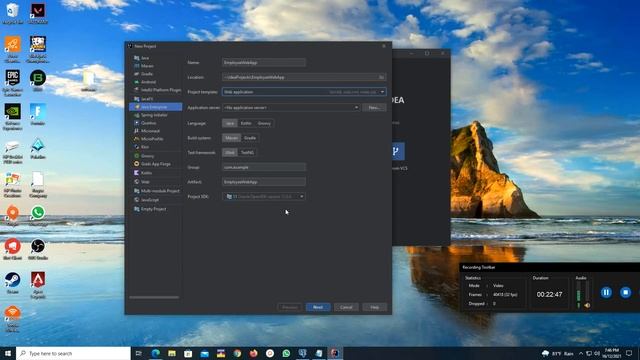Screen dimensions: 640x360
Task: Click the Artifact input field
Action: [264, 182]
